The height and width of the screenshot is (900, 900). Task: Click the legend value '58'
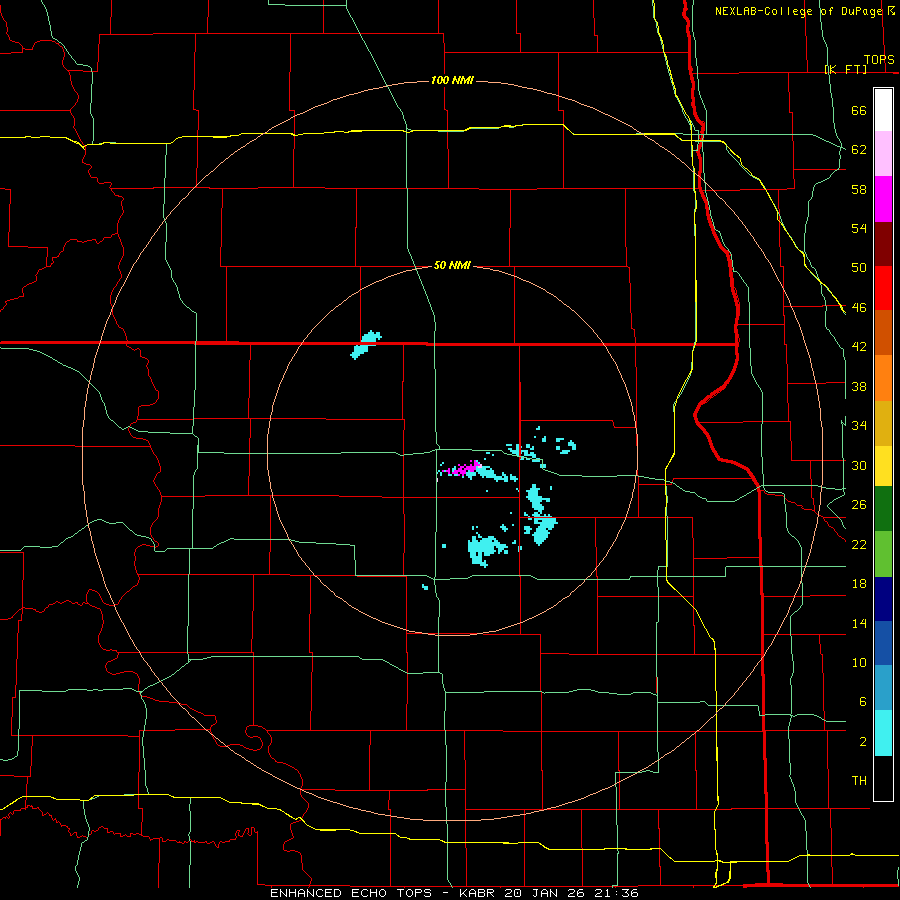point(859,189)
